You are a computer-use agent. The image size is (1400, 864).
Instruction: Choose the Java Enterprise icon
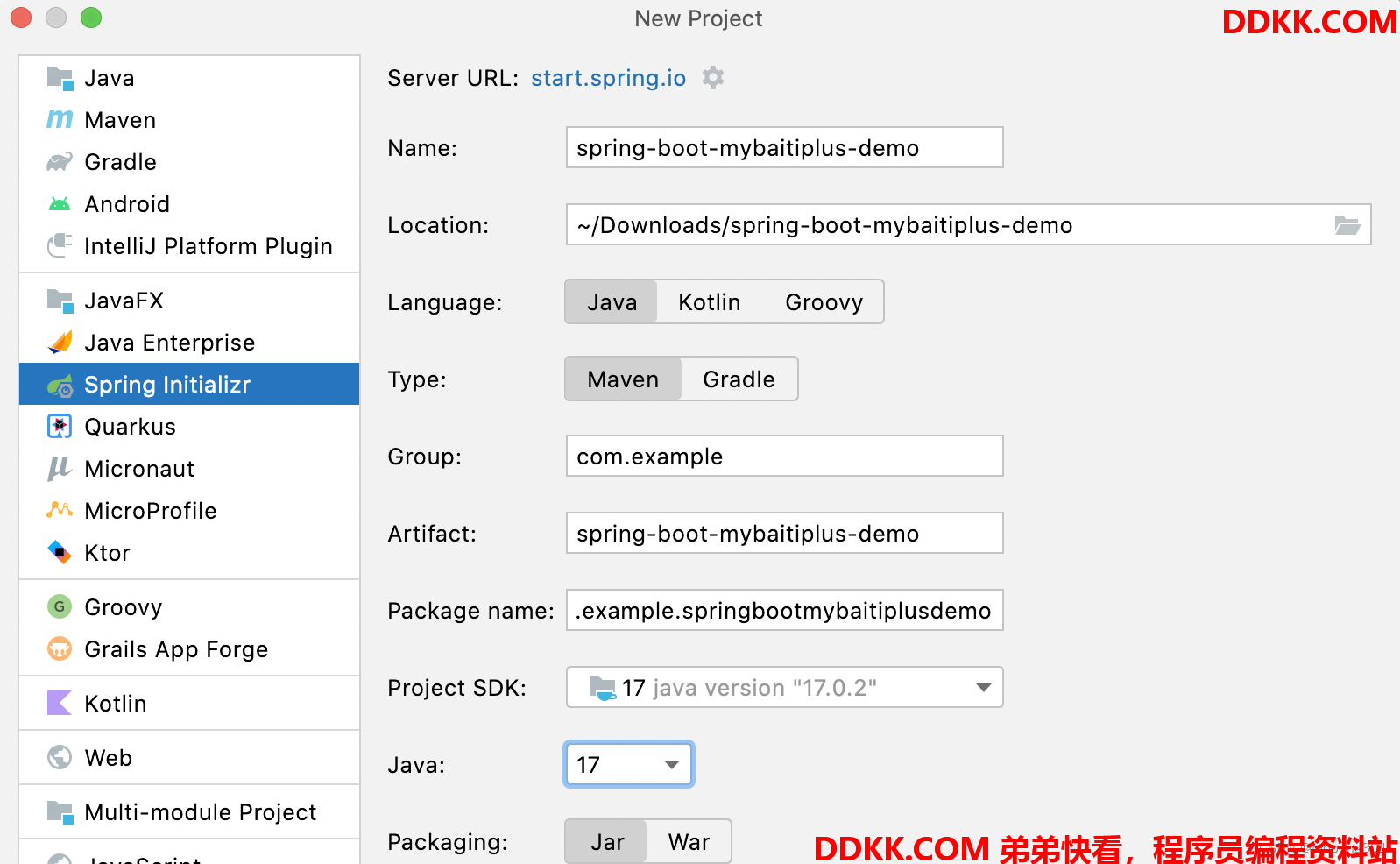[60, 343]
